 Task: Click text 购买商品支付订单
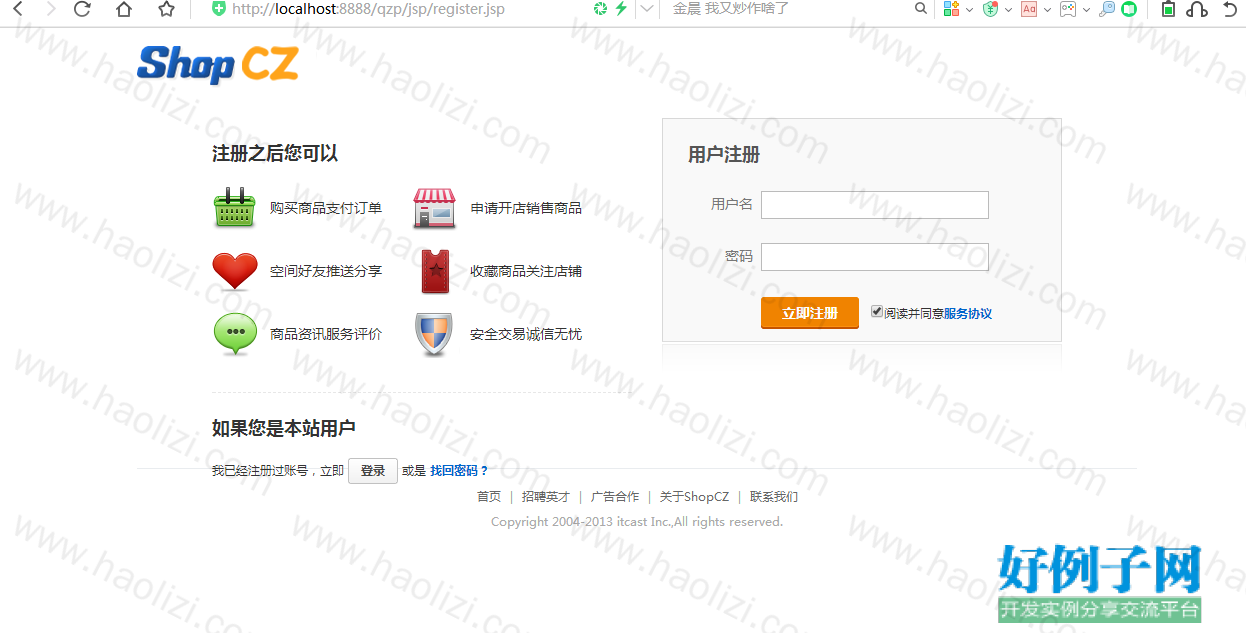point(326,208)
